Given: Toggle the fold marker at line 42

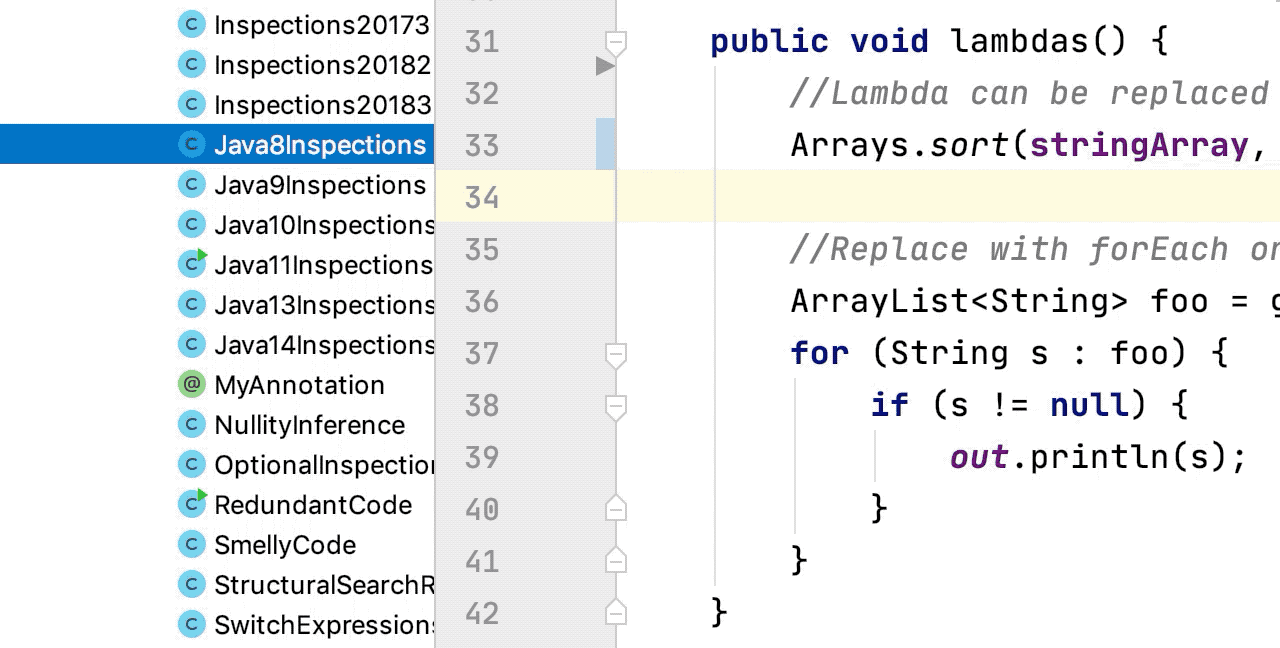Looking at the screenshot, I should [x=615, y=612].
